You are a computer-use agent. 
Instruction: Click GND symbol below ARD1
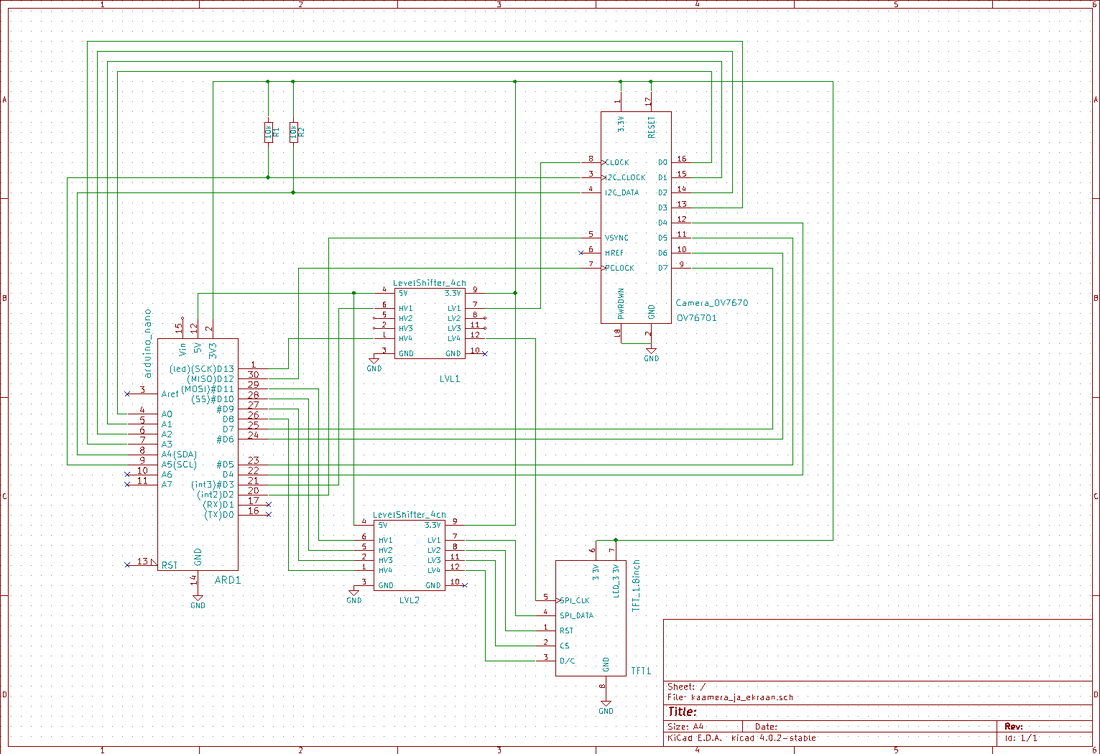pyautogui.click(x=198, y=600)
